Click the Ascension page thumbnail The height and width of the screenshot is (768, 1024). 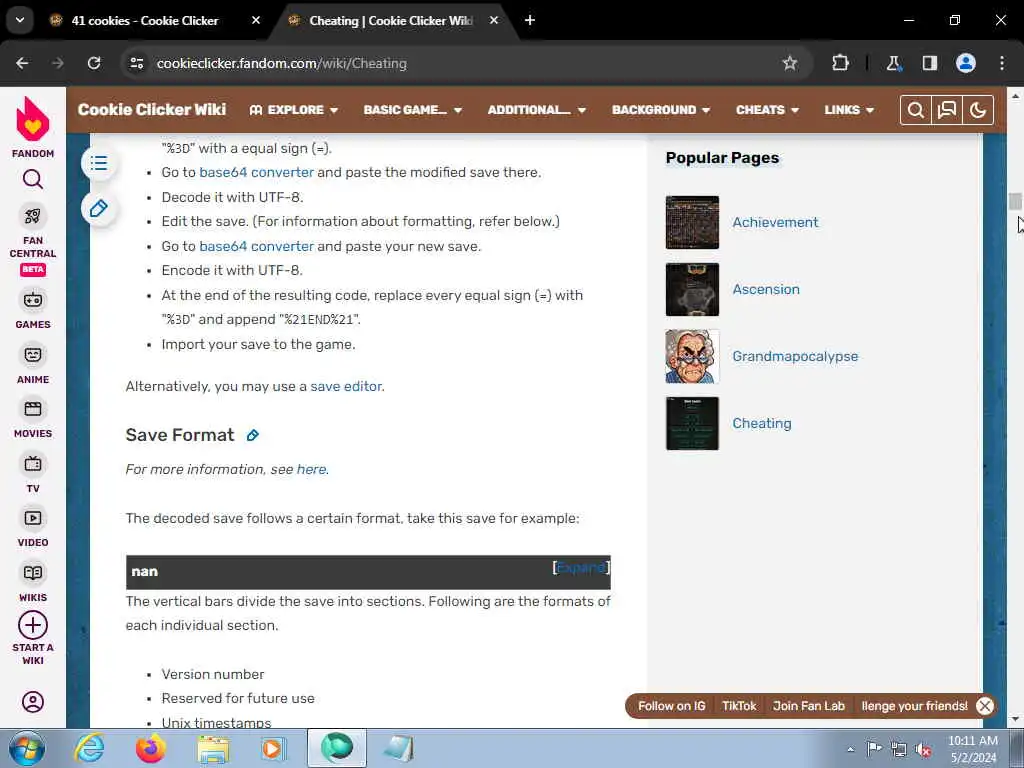[692, 289]
